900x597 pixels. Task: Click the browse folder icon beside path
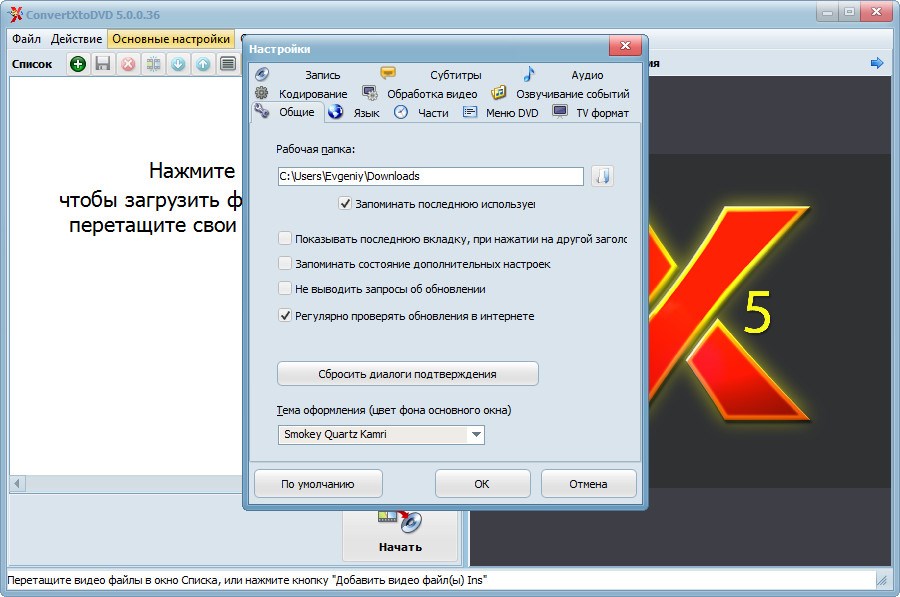point(602,176)
